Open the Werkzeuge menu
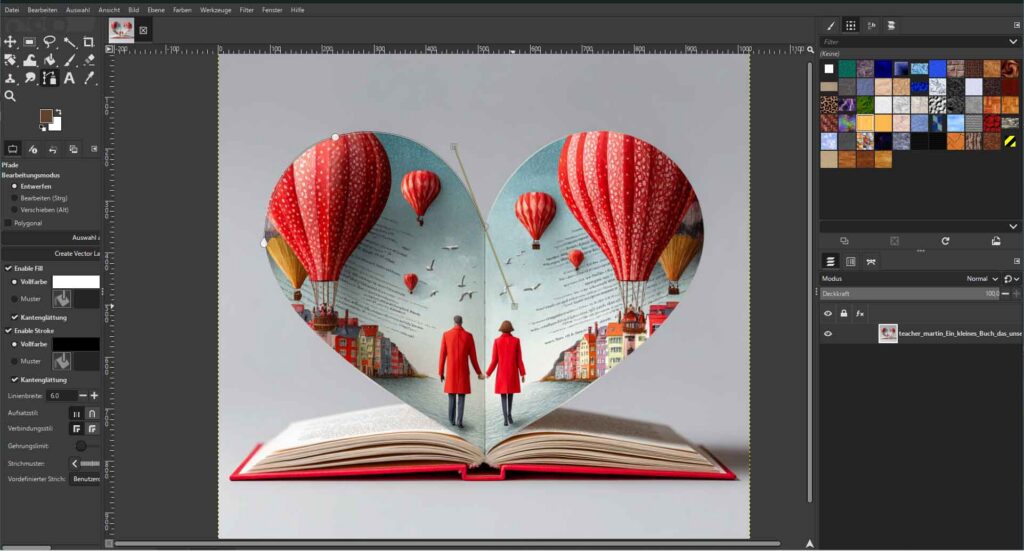The height and width of the screenshot is (551, 1024). 216,10
